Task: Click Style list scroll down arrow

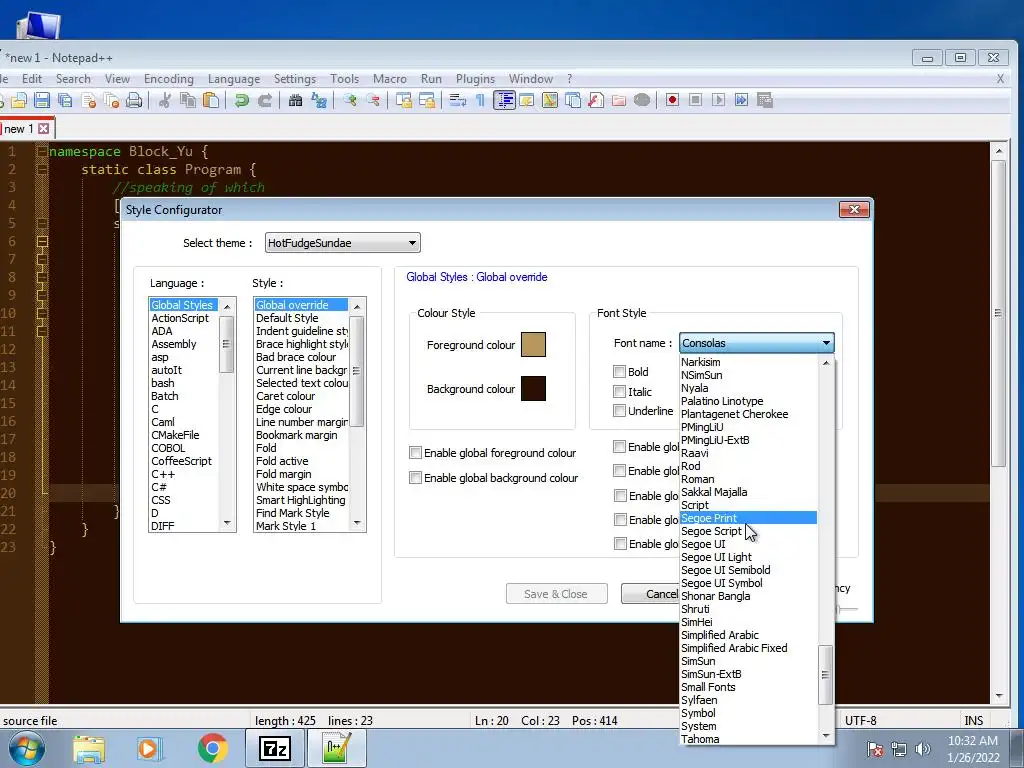Action: coord(357,523)
